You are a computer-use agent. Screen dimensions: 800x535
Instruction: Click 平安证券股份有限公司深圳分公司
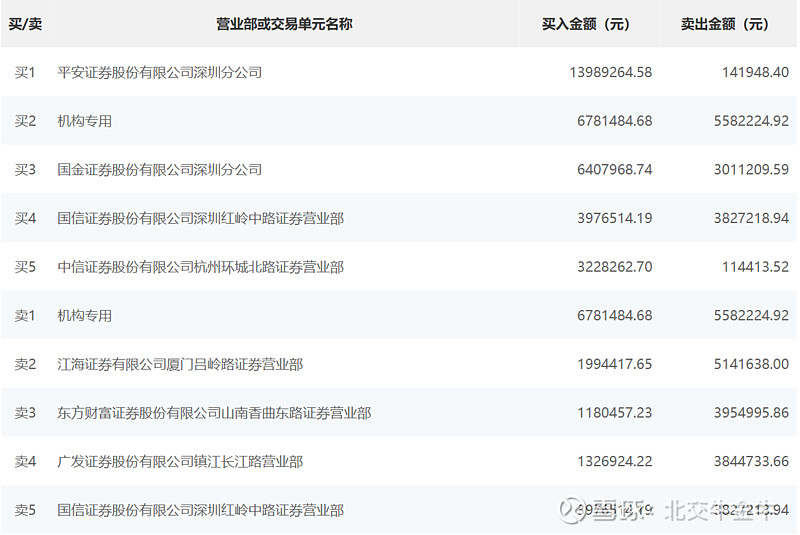[160, 72]
